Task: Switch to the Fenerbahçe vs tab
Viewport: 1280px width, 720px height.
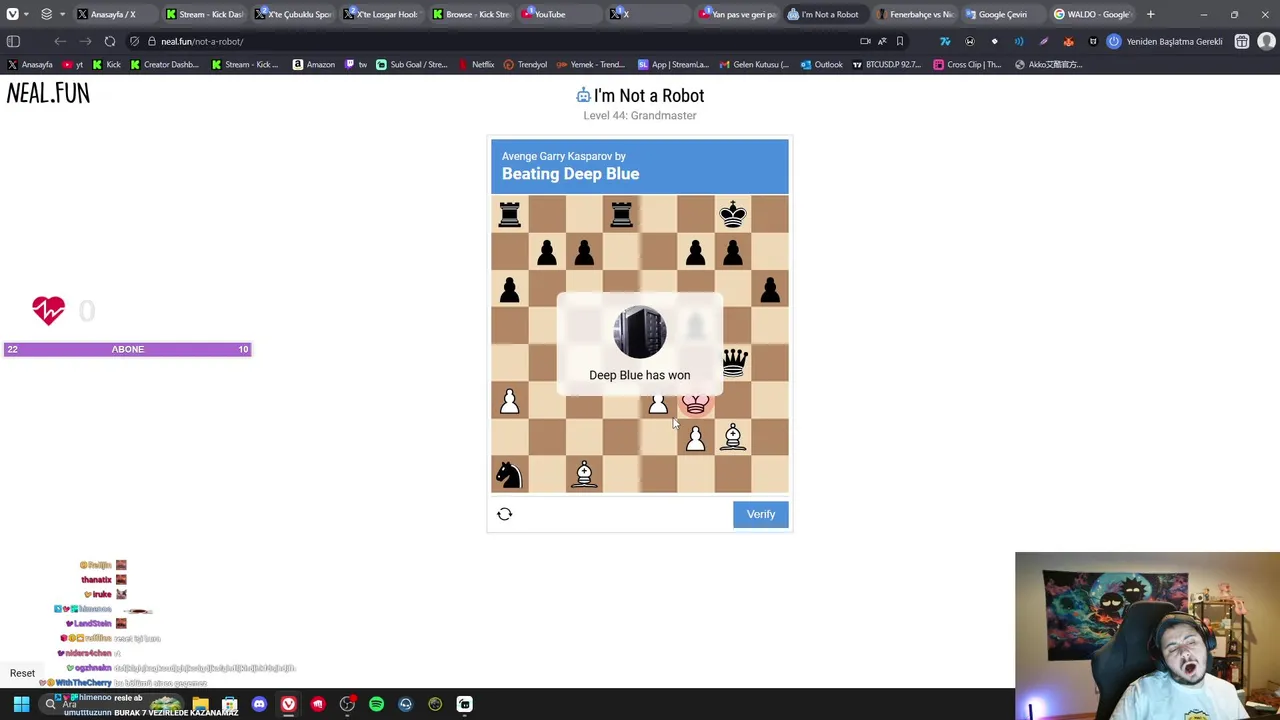Action: [x=914, y=14]
